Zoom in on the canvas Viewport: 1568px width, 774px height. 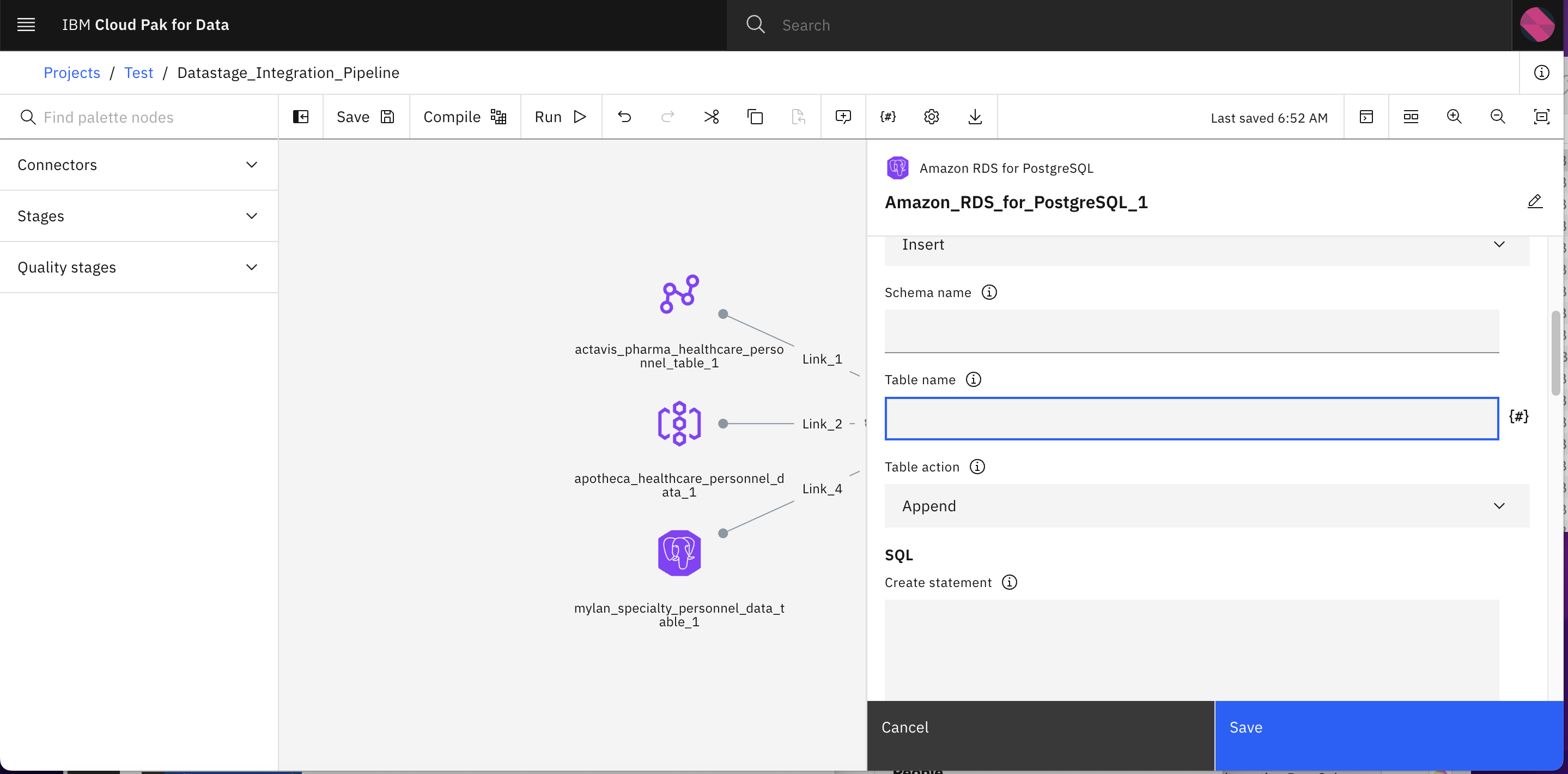pyautogui.click(x=1454, y=117)
